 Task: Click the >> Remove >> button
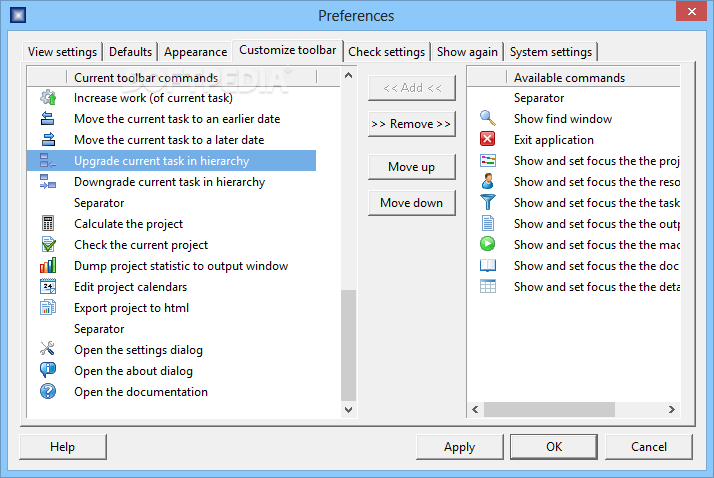click(x=412, y=124)
